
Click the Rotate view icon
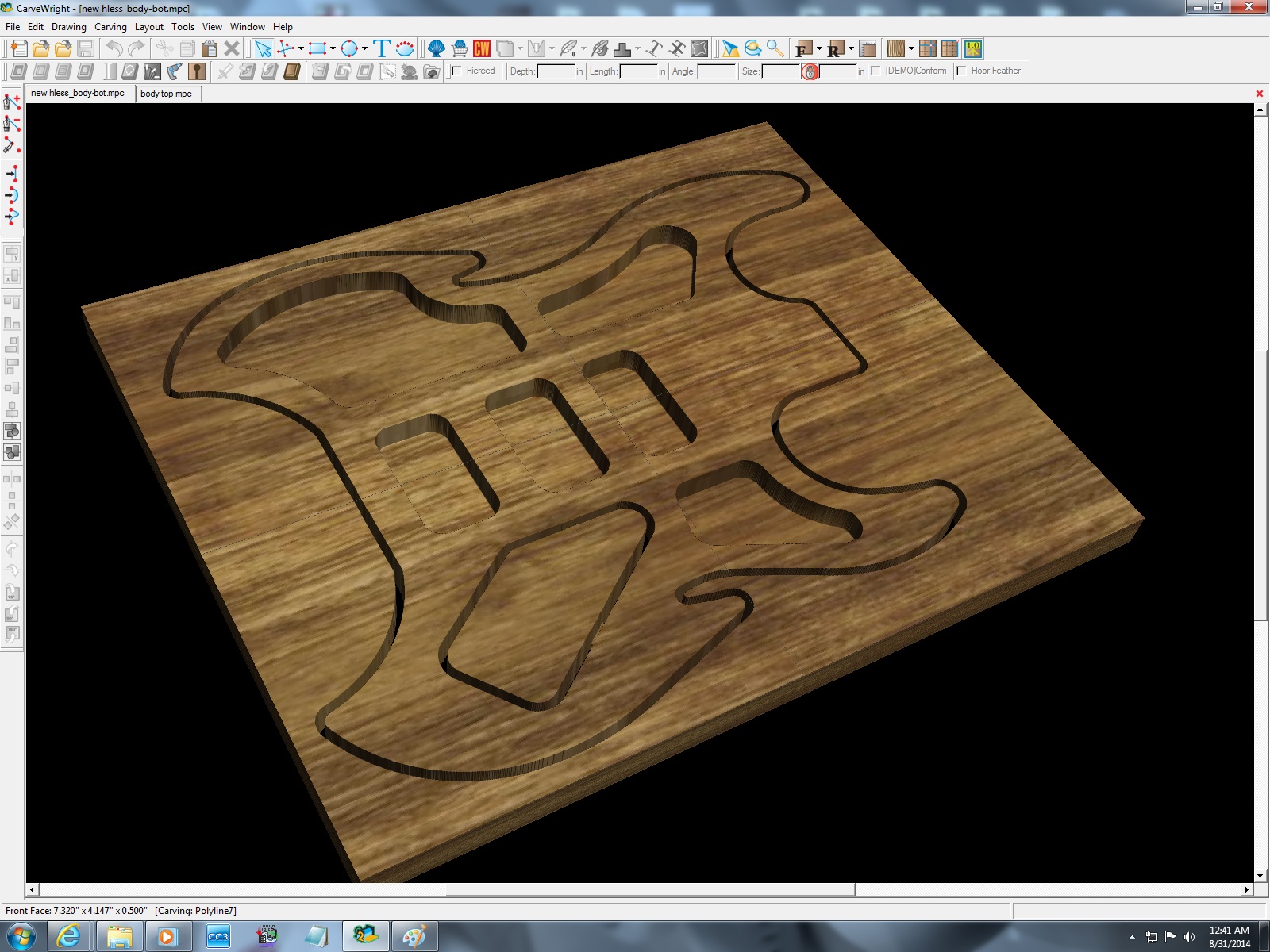pos(752,48)
